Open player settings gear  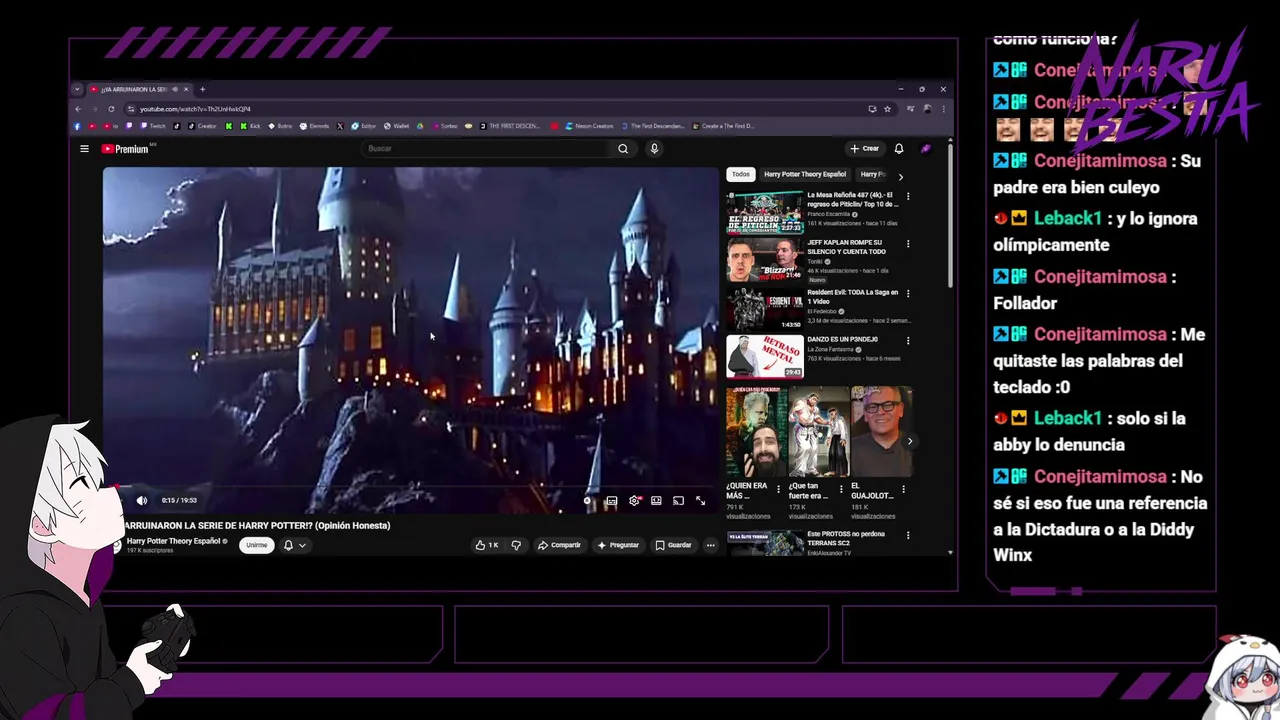click(x=634, y=500)
